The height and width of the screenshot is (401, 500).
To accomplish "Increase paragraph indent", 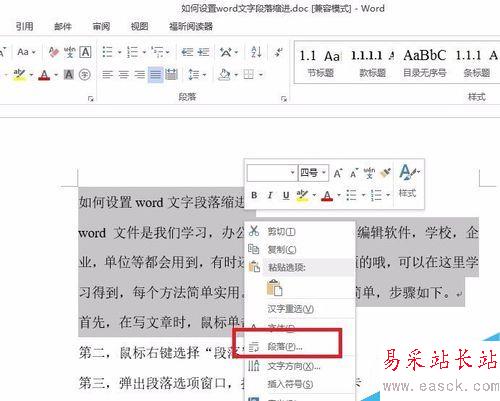I will [x=203, y=52].
